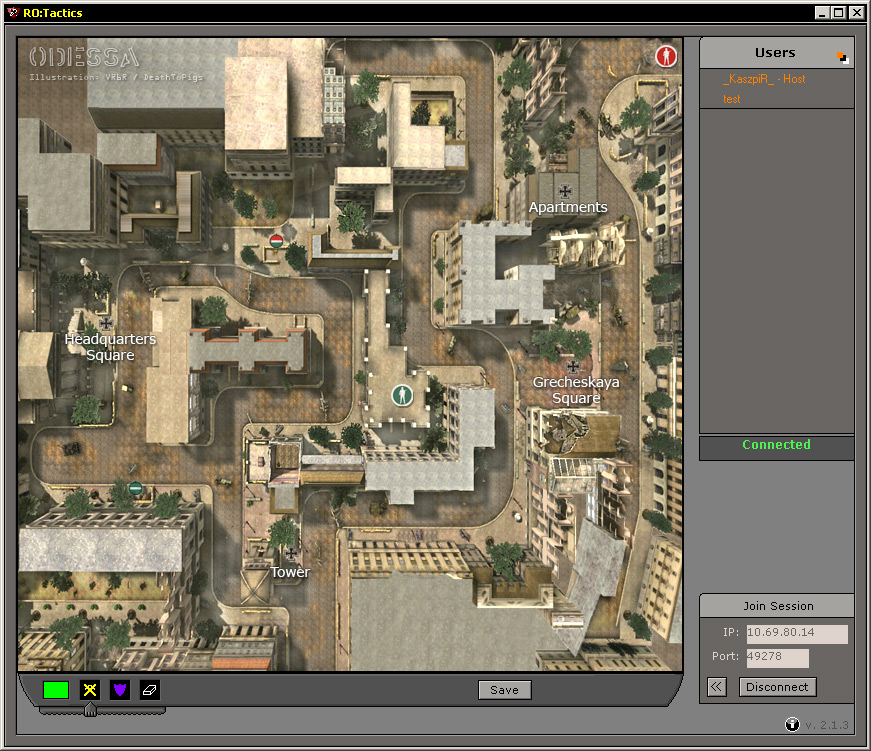The height and width of the screenshot is (751, 871).
Task: Click the Apartments objective cross icon
Action: [565, 192]
